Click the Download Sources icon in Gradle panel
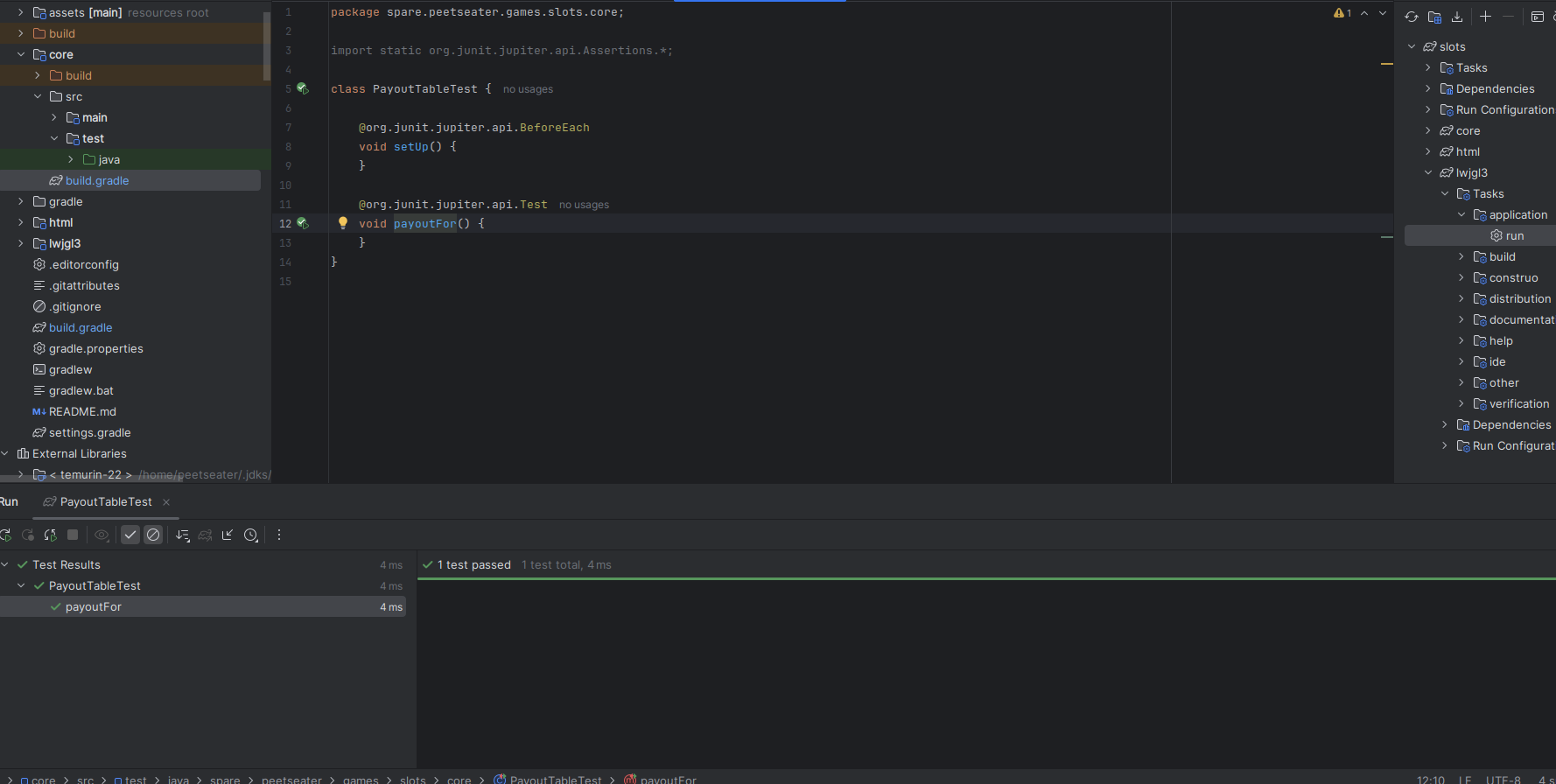This screenshot has height=784, width=1556. tap(1457, 17)
